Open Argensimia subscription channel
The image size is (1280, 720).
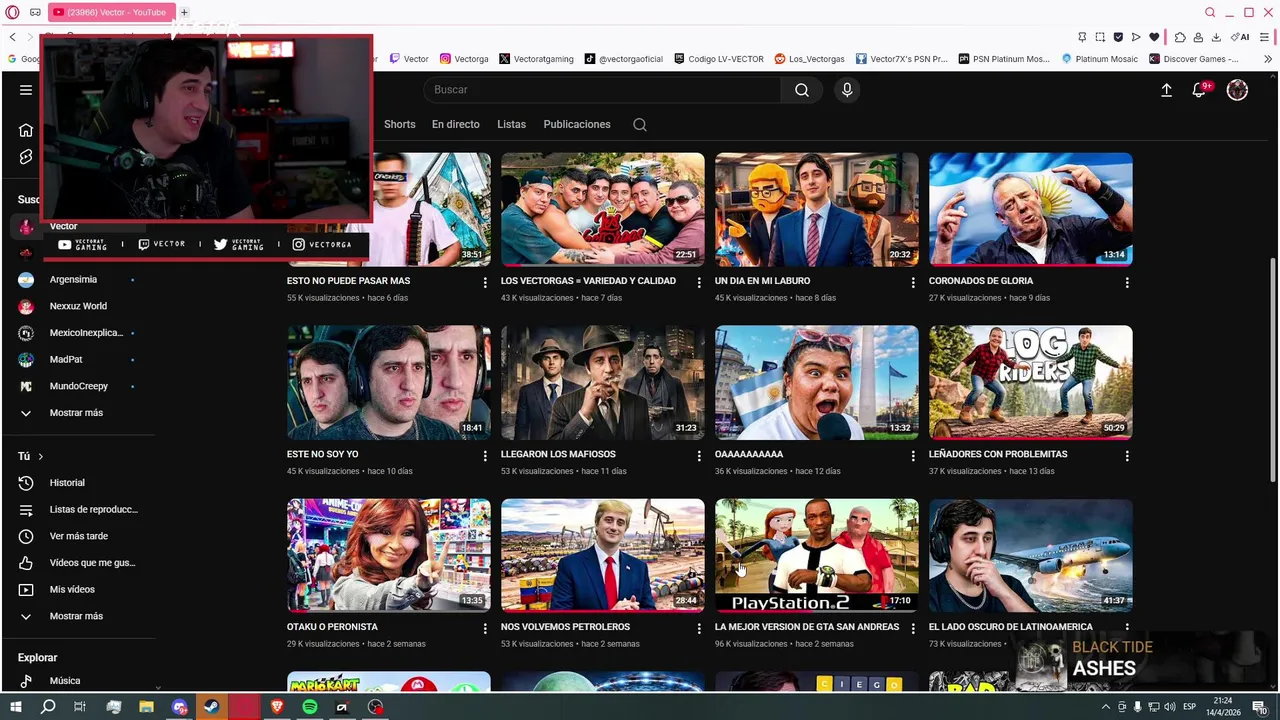[76, 280]
